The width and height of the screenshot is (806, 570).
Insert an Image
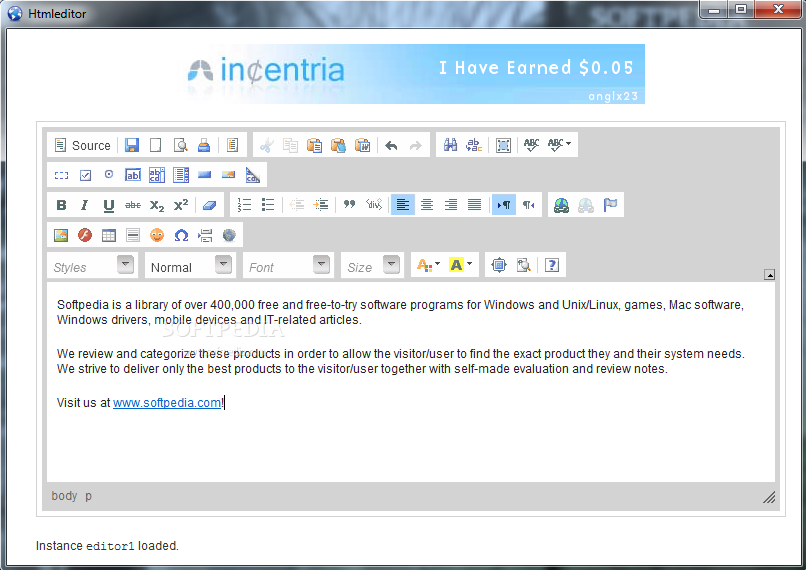[x=61, y=235]
